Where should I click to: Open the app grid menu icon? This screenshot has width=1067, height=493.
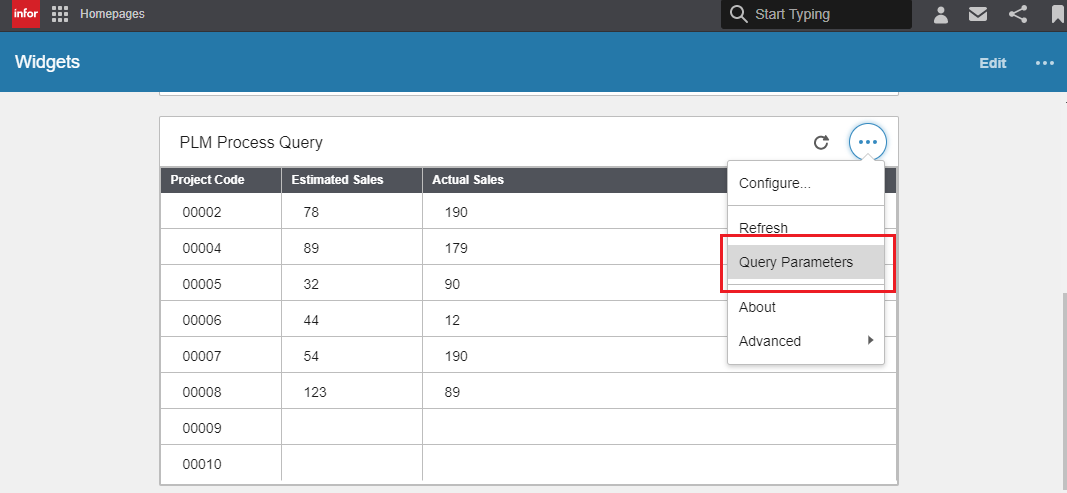pos(60,14)
